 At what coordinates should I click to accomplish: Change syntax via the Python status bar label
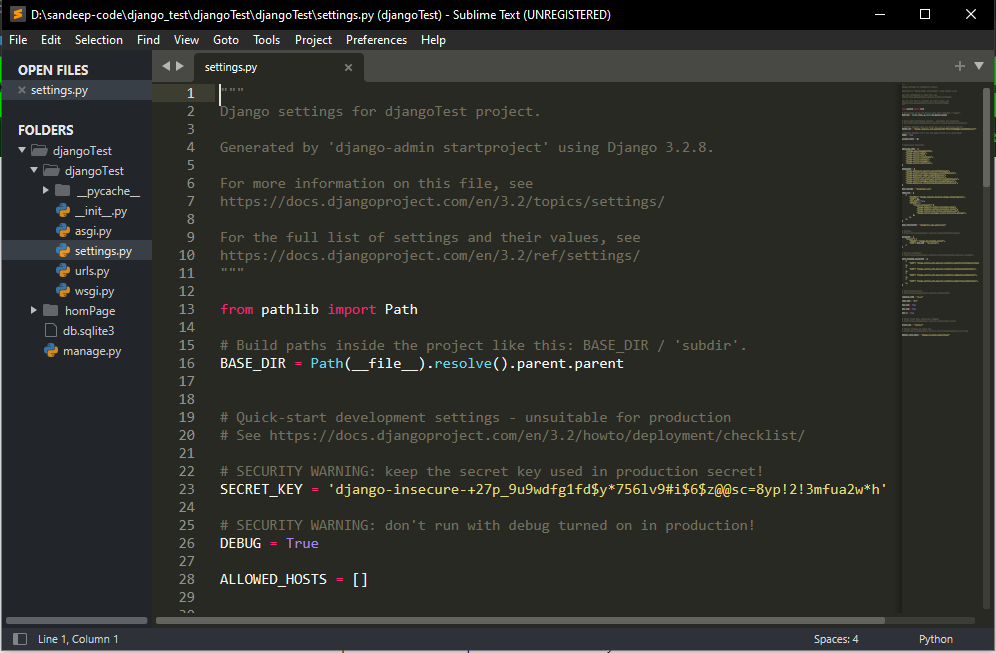(934, 638)
